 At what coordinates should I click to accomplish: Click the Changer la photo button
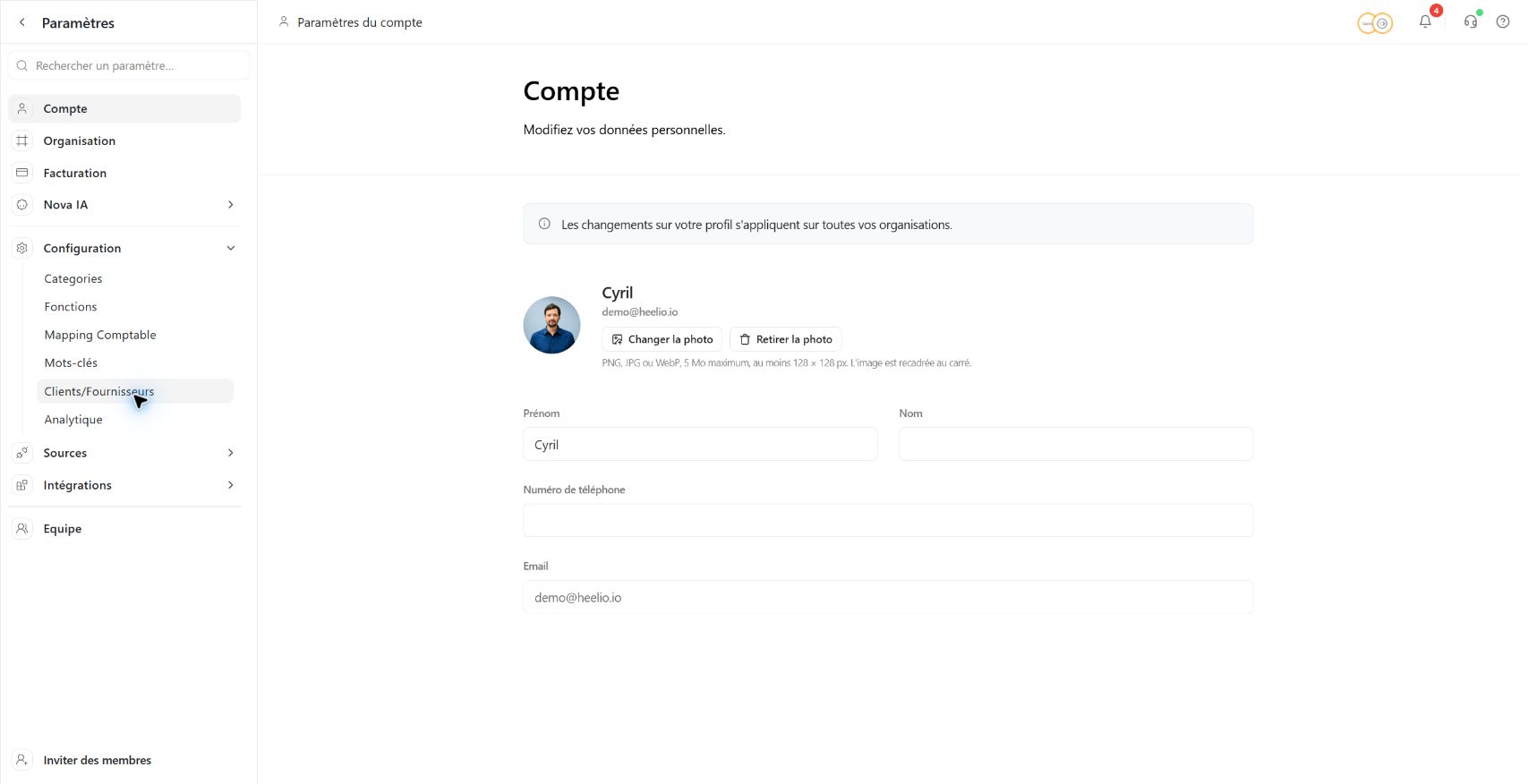[662, 339]
